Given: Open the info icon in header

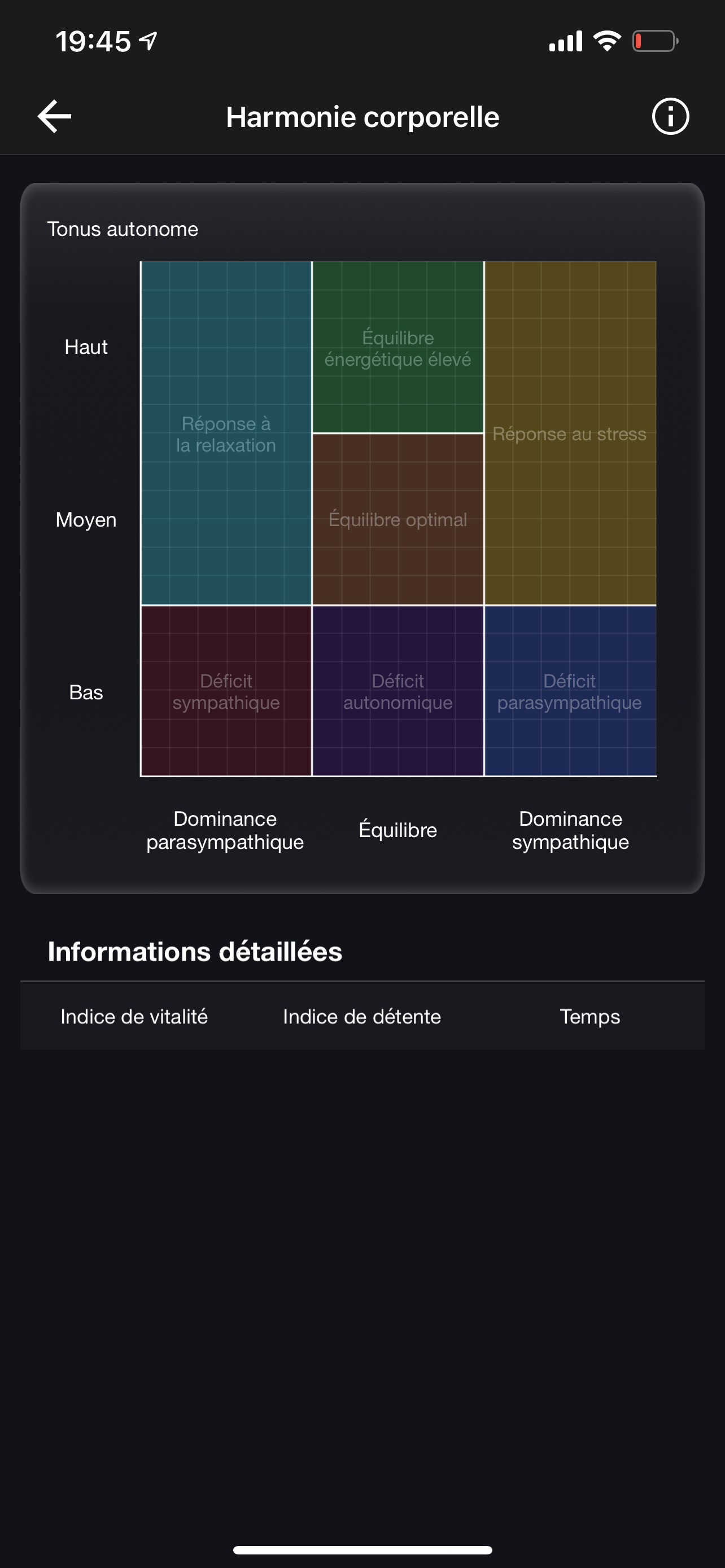Looking at the screenshot, I should tap(670, 116).
